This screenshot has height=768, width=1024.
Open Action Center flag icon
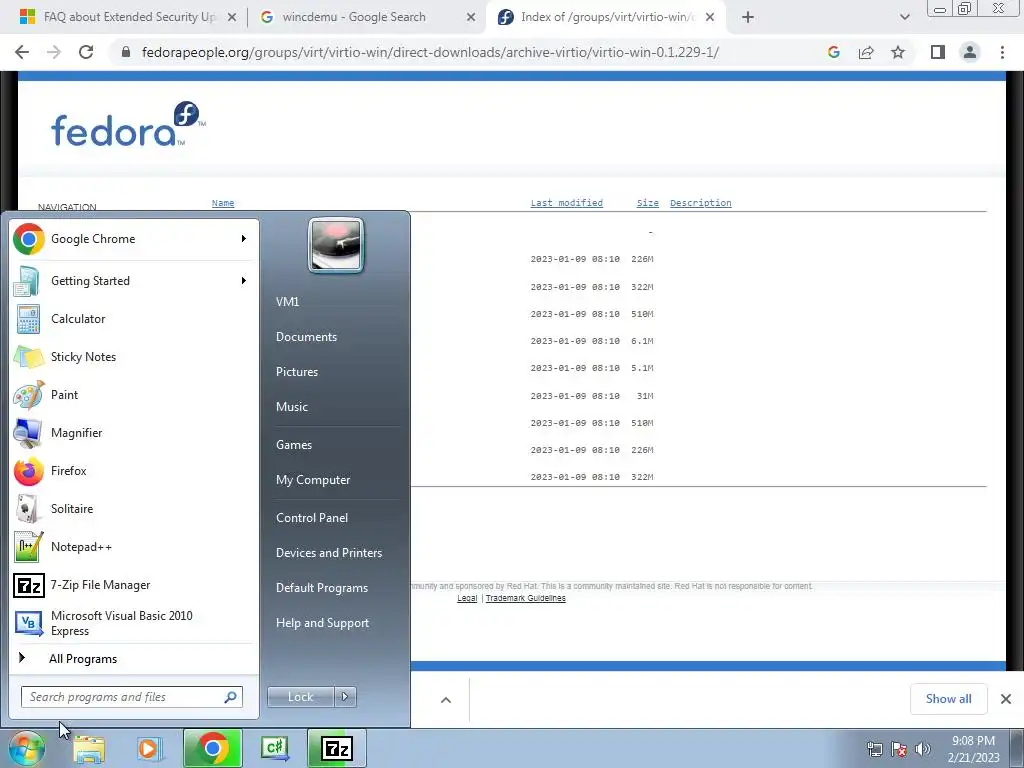(899, 749)
